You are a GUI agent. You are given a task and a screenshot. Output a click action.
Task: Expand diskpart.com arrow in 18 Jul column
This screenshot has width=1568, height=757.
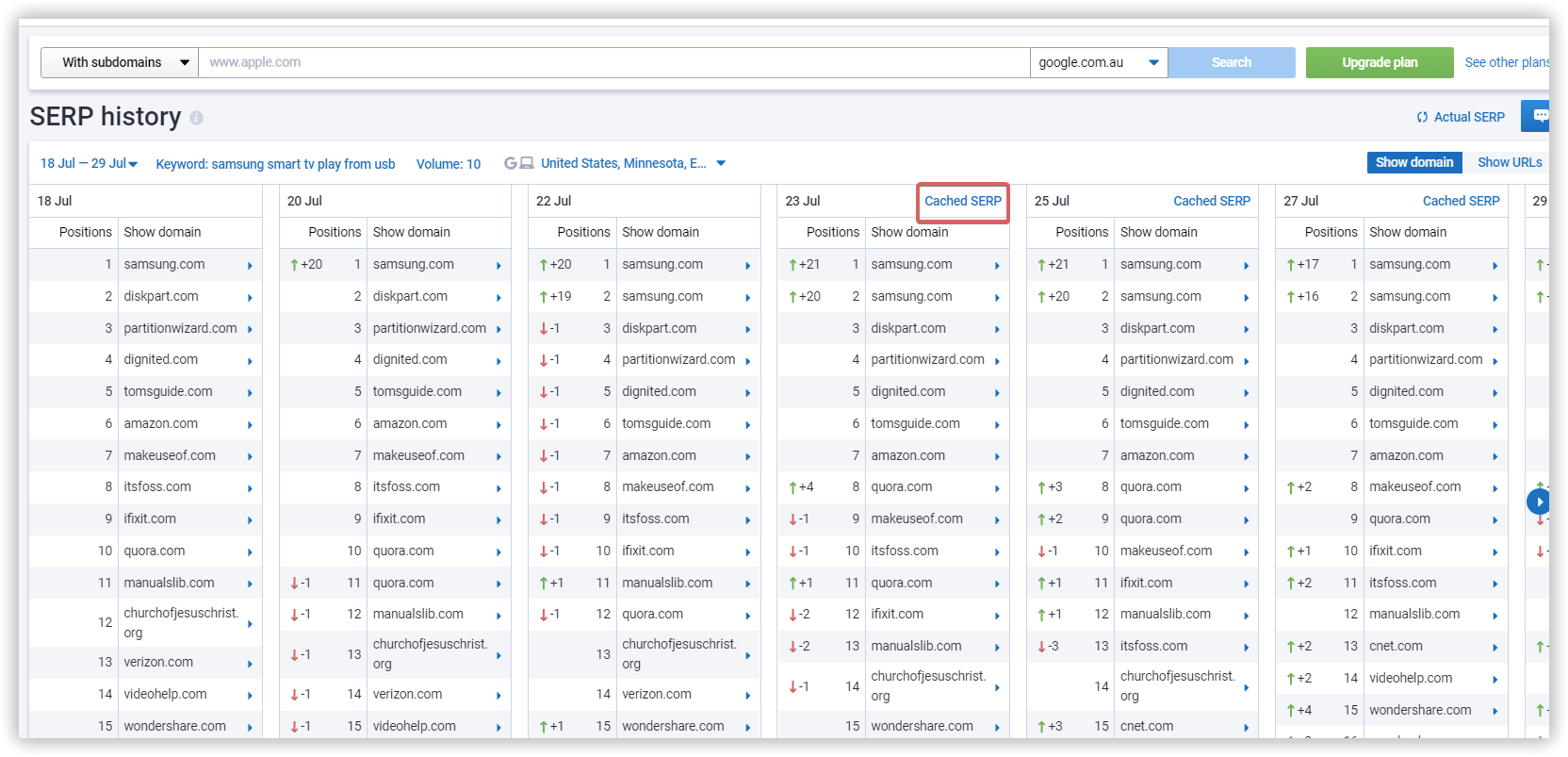(250, 298)
